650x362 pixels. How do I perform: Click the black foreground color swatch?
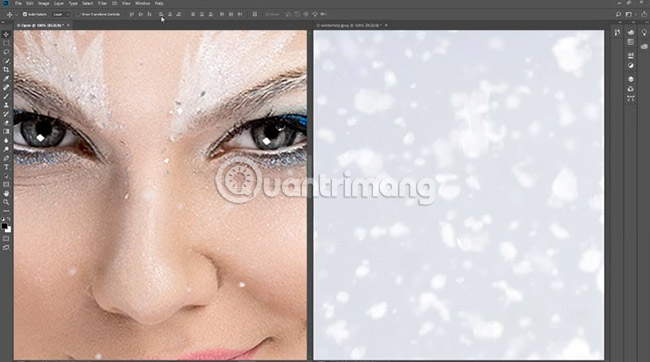(4, 226)
